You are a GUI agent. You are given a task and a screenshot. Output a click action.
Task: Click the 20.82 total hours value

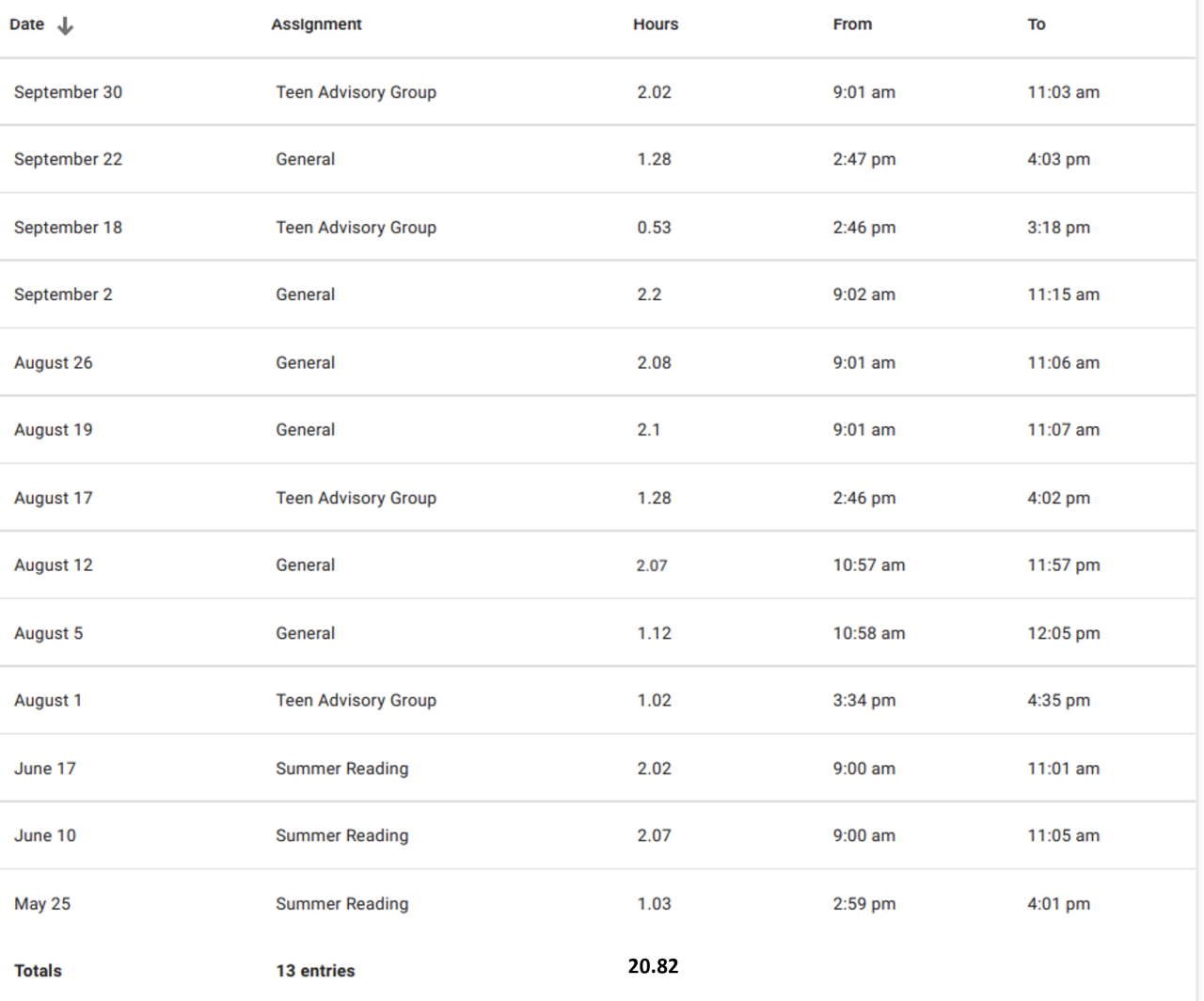pos(654,966)
